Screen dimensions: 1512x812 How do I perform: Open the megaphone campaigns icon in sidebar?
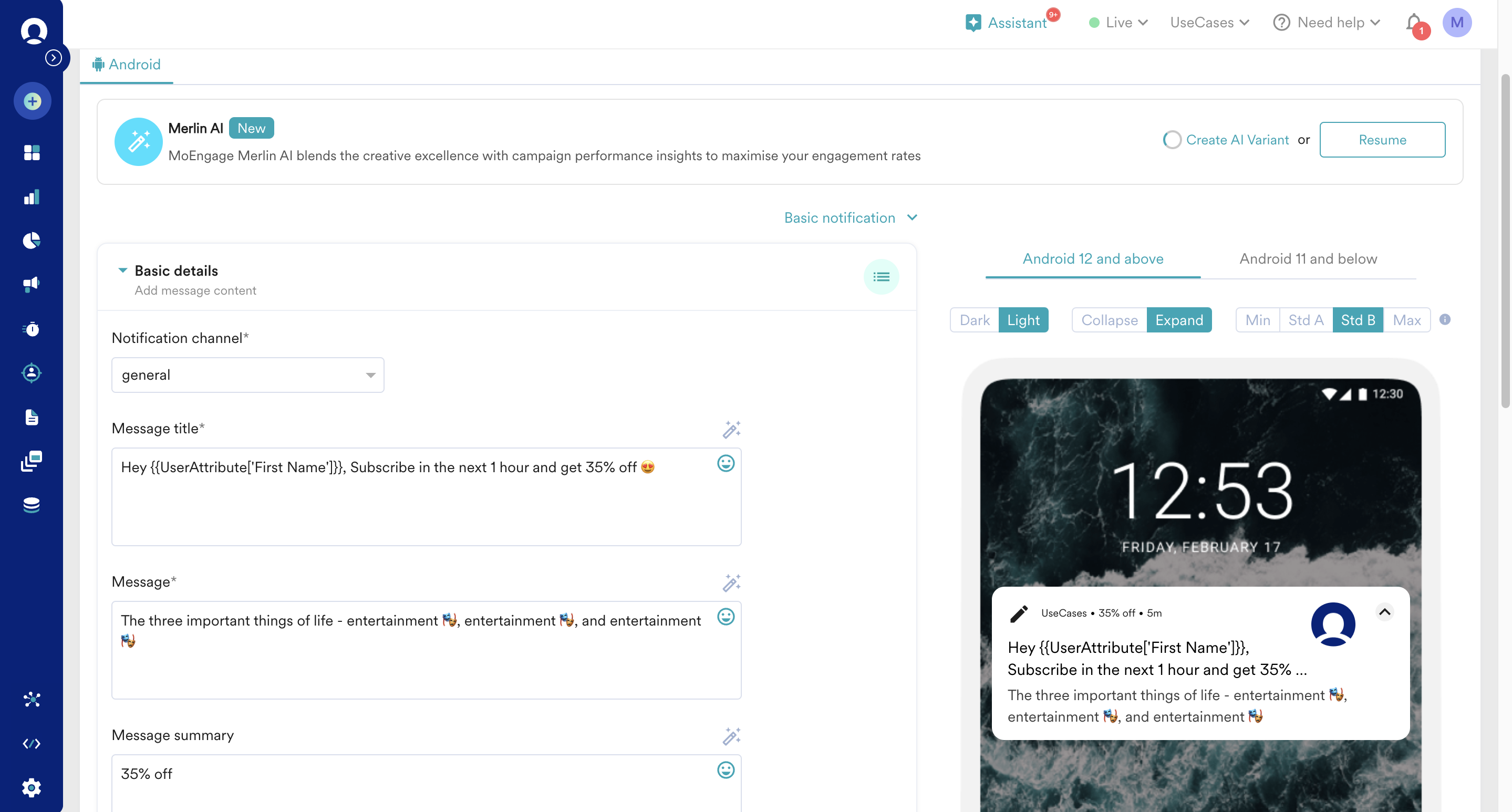(x=32, y=285)
